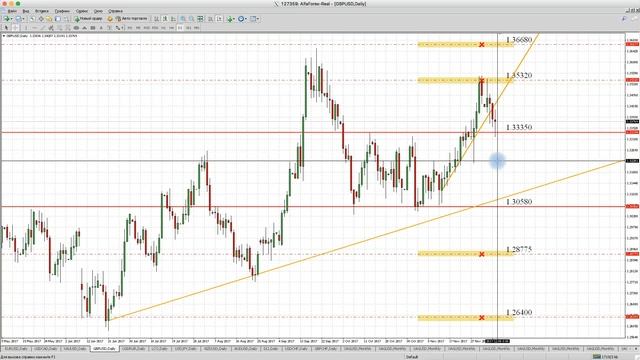Open the Вид menu
This screenshot has height=360, width=640.
click(26, 11)
